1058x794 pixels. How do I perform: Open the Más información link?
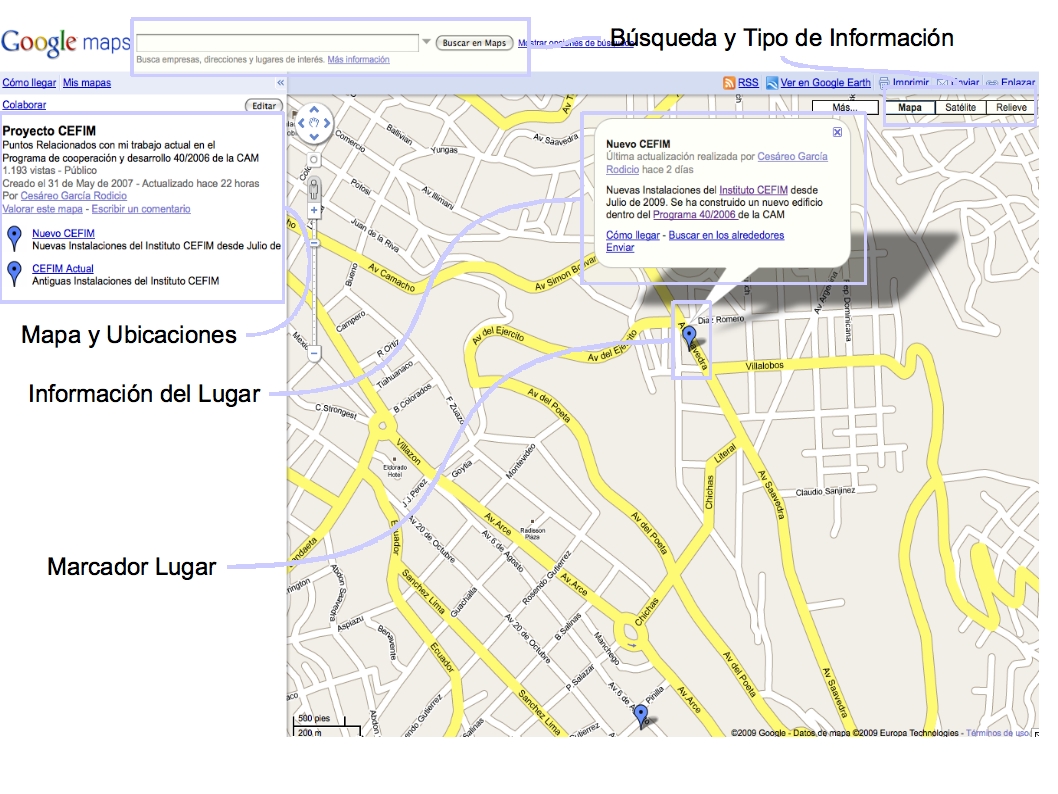(358, 59)
